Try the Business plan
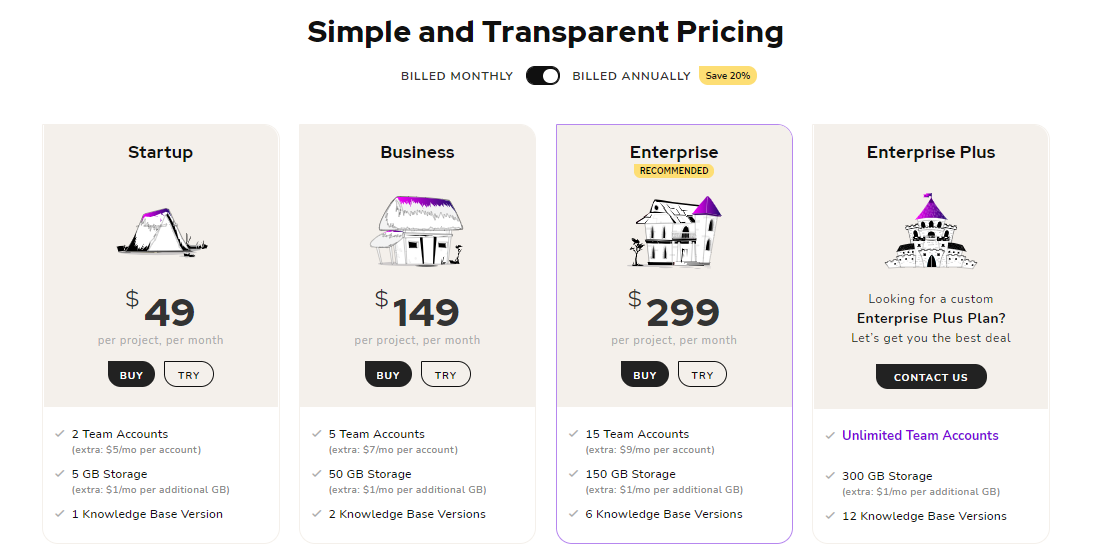Screen dimensions: 1106x556 coord(446,375)
